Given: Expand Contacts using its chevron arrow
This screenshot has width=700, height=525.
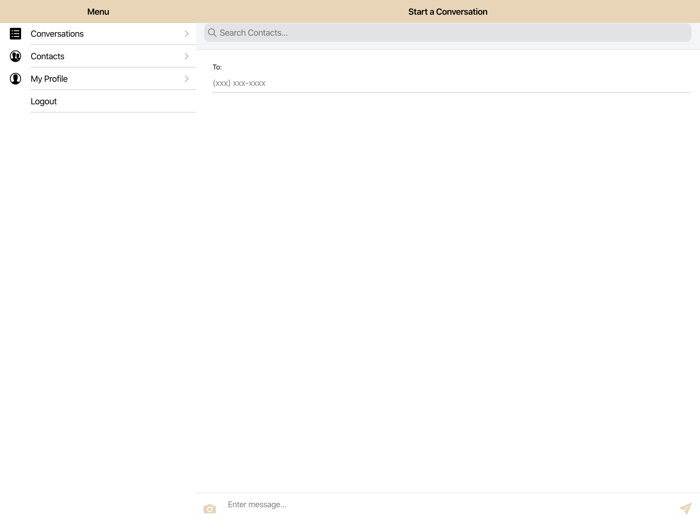Looking at the screenshot, I should (186, 56).
